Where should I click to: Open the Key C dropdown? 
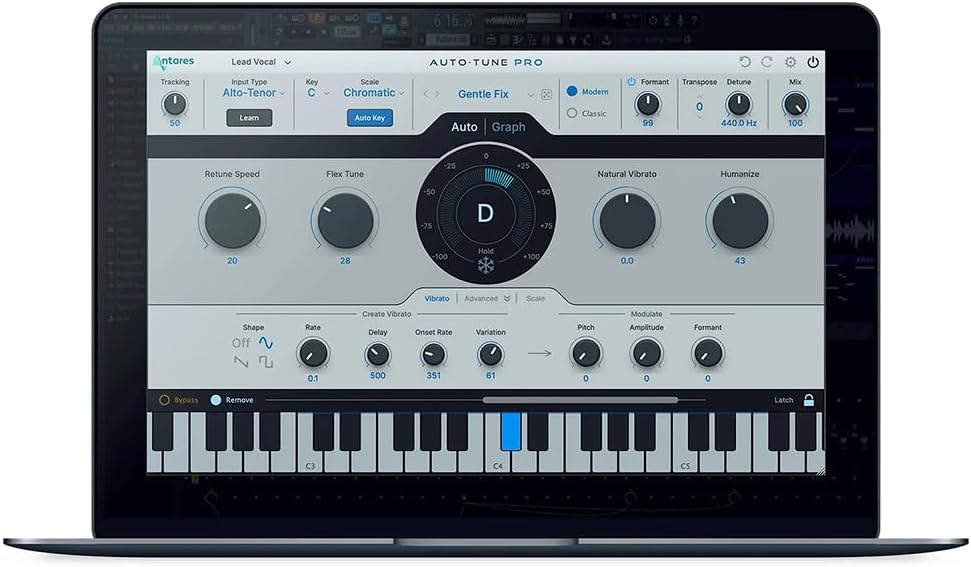click(x=318, y=93)
